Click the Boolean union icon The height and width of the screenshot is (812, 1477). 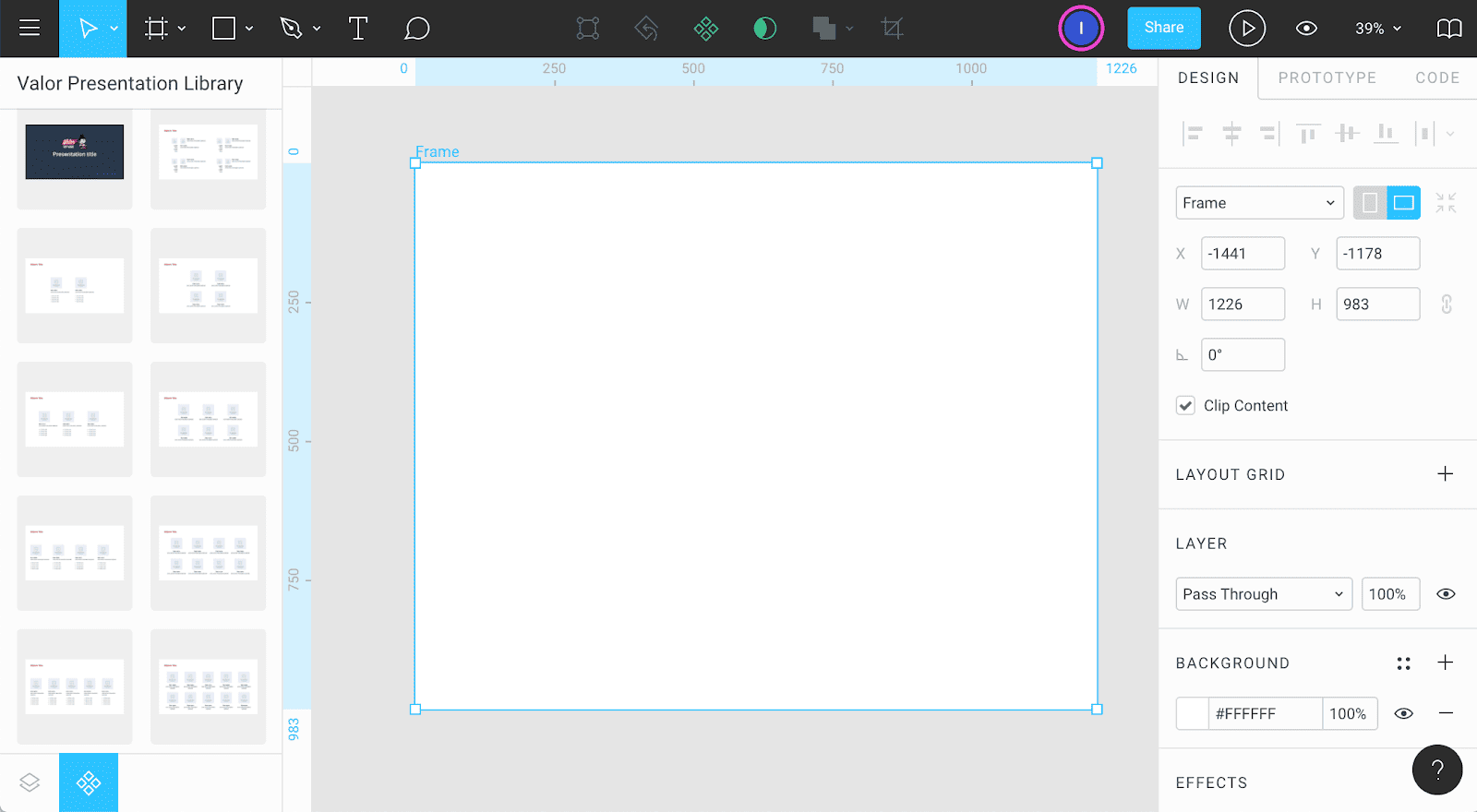pyautogui.click(x=824, y=29)
